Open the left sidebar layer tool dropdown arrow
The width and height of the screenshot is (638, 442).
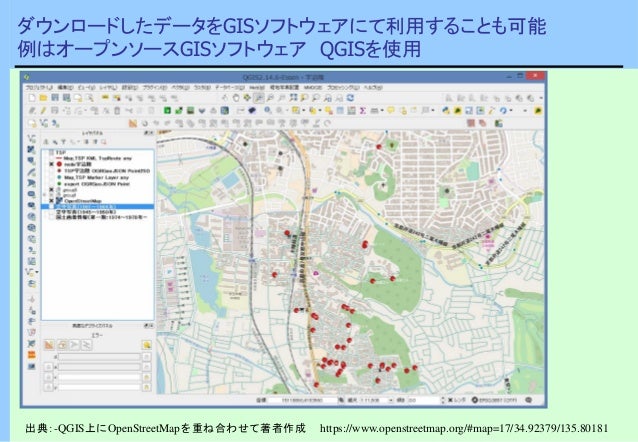coord(37,271)
